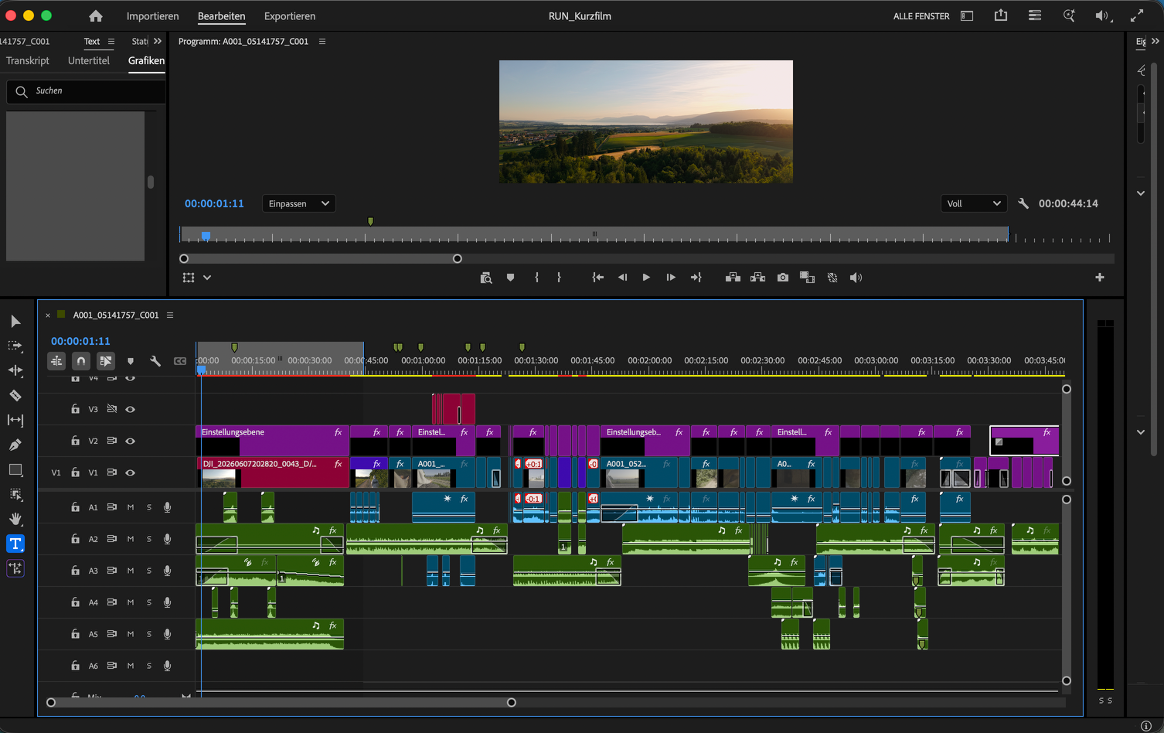Select the Razor tool
Viewport: 1164px width, 734px height.
15,396
